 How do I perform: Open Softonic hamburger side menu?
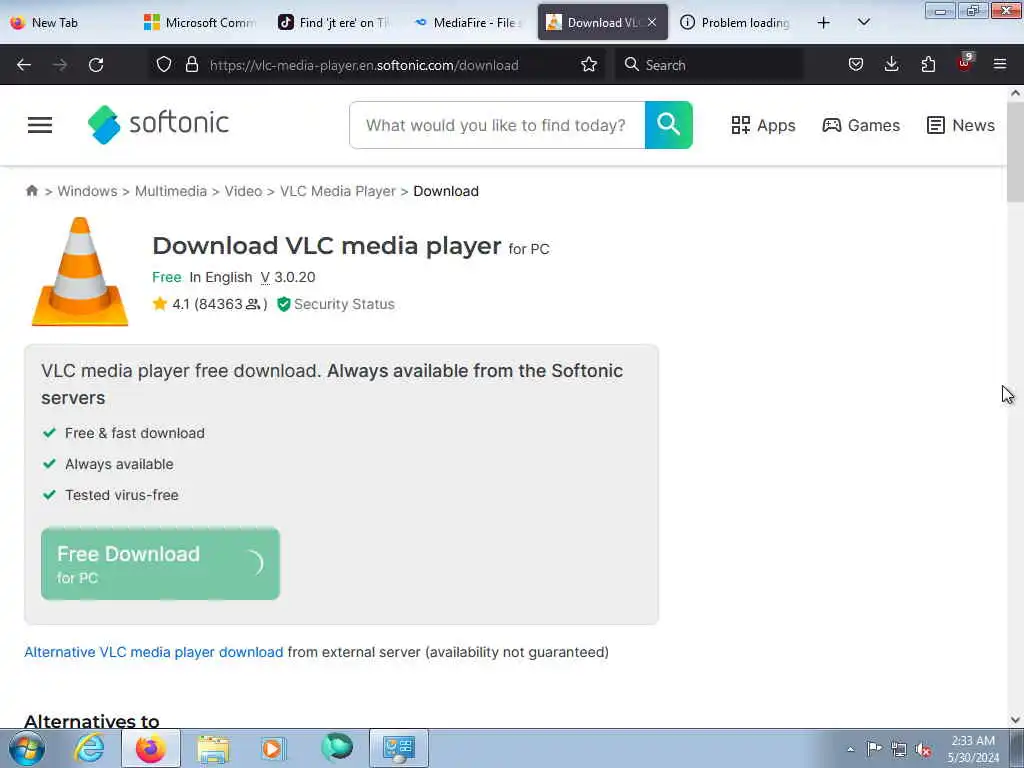[x=40, y=125]
